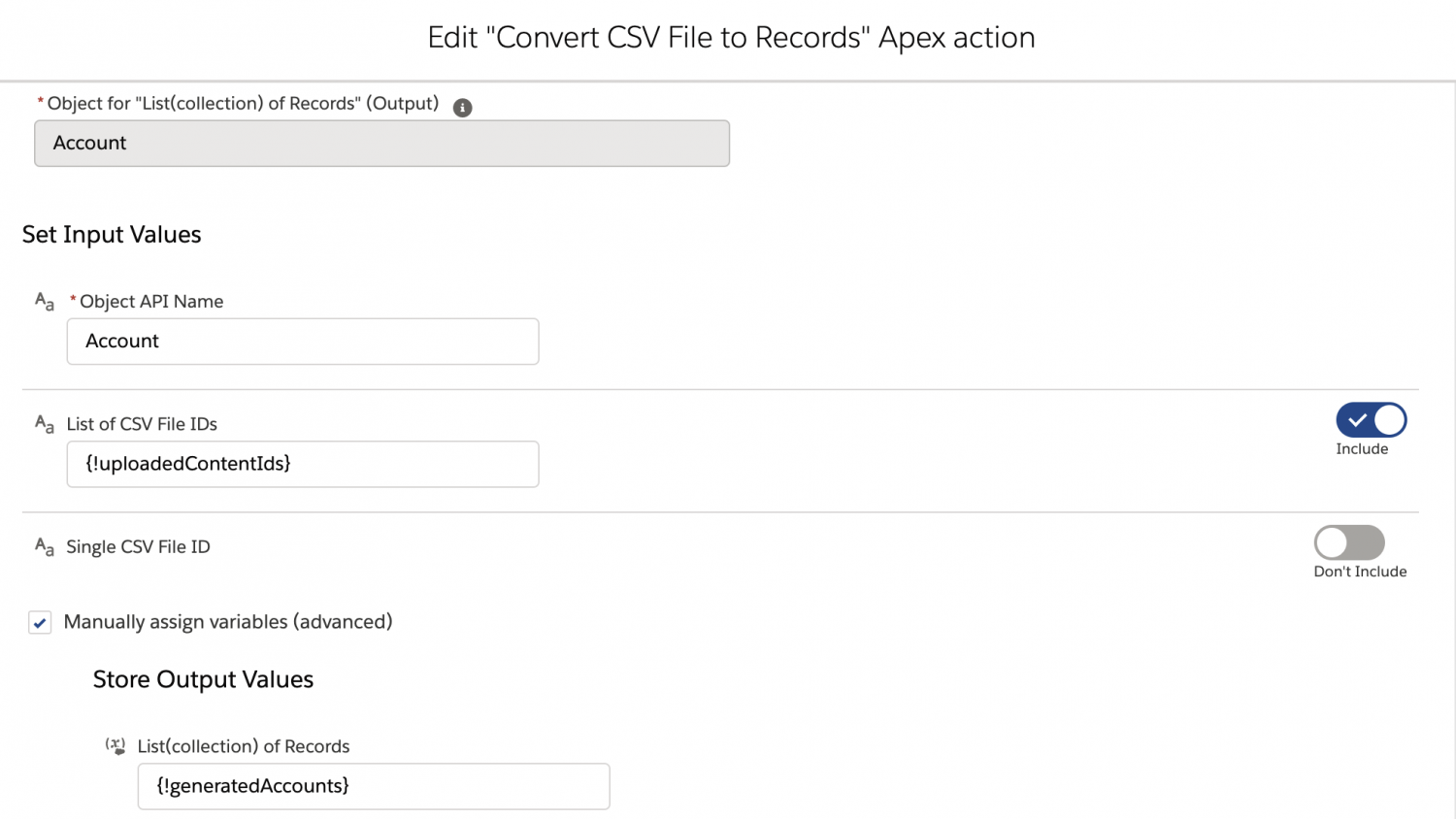The height and width of the screenshot is (819, 1456).
Task: Uncheck Manually assign variables (advanced)
Action: pyautogui.click(x=40, y=622)
